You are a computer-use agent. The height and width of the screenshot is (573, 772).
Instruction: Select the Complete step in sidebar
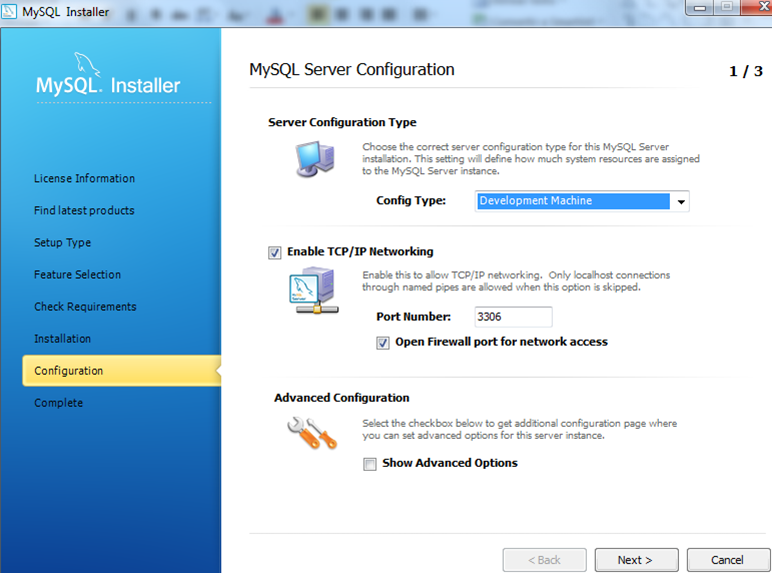[x=58, y=403]
